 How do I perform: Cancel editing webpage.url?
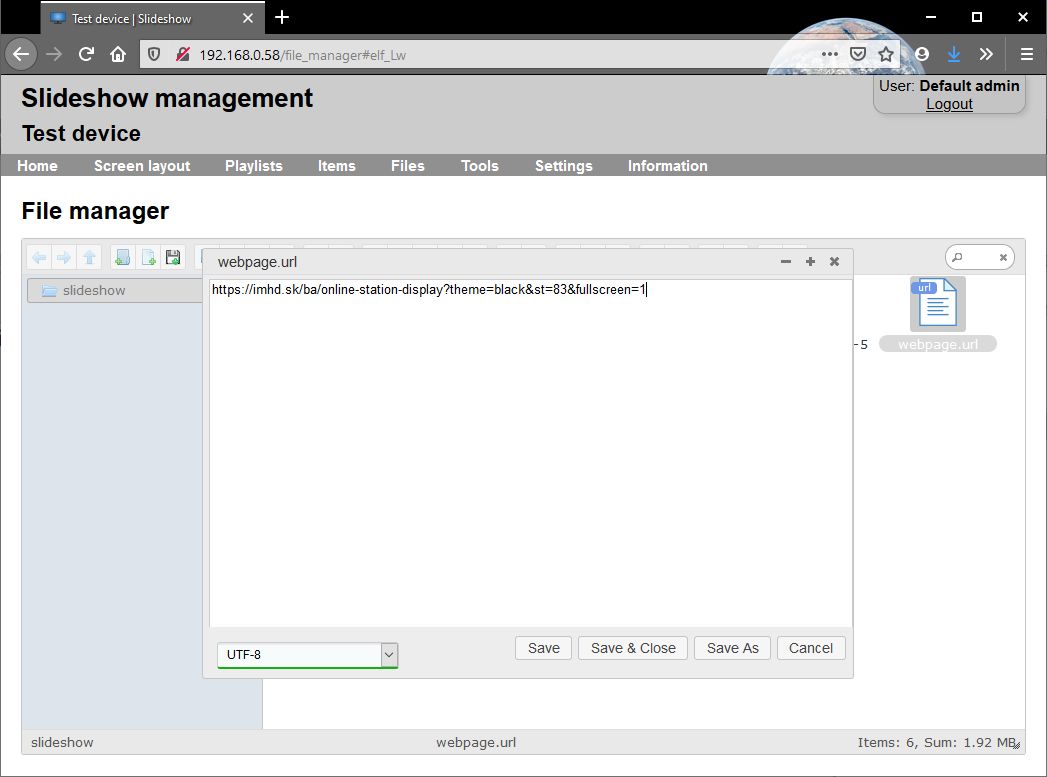pyautogui.click(x=811, y=648)
